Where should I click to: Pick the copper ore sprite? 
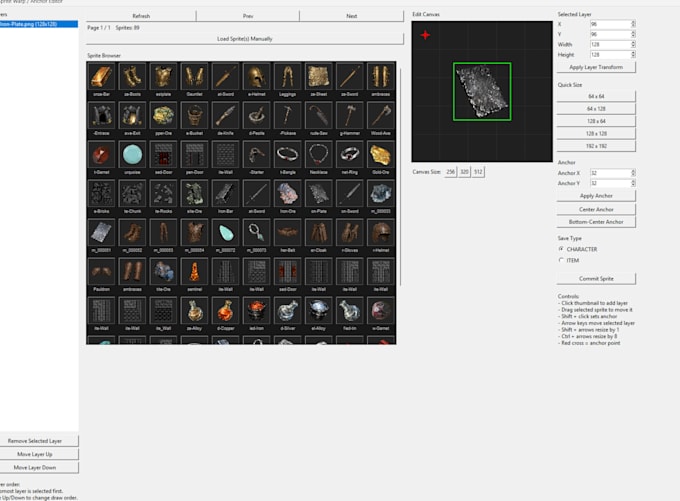(x=163, y=115)
